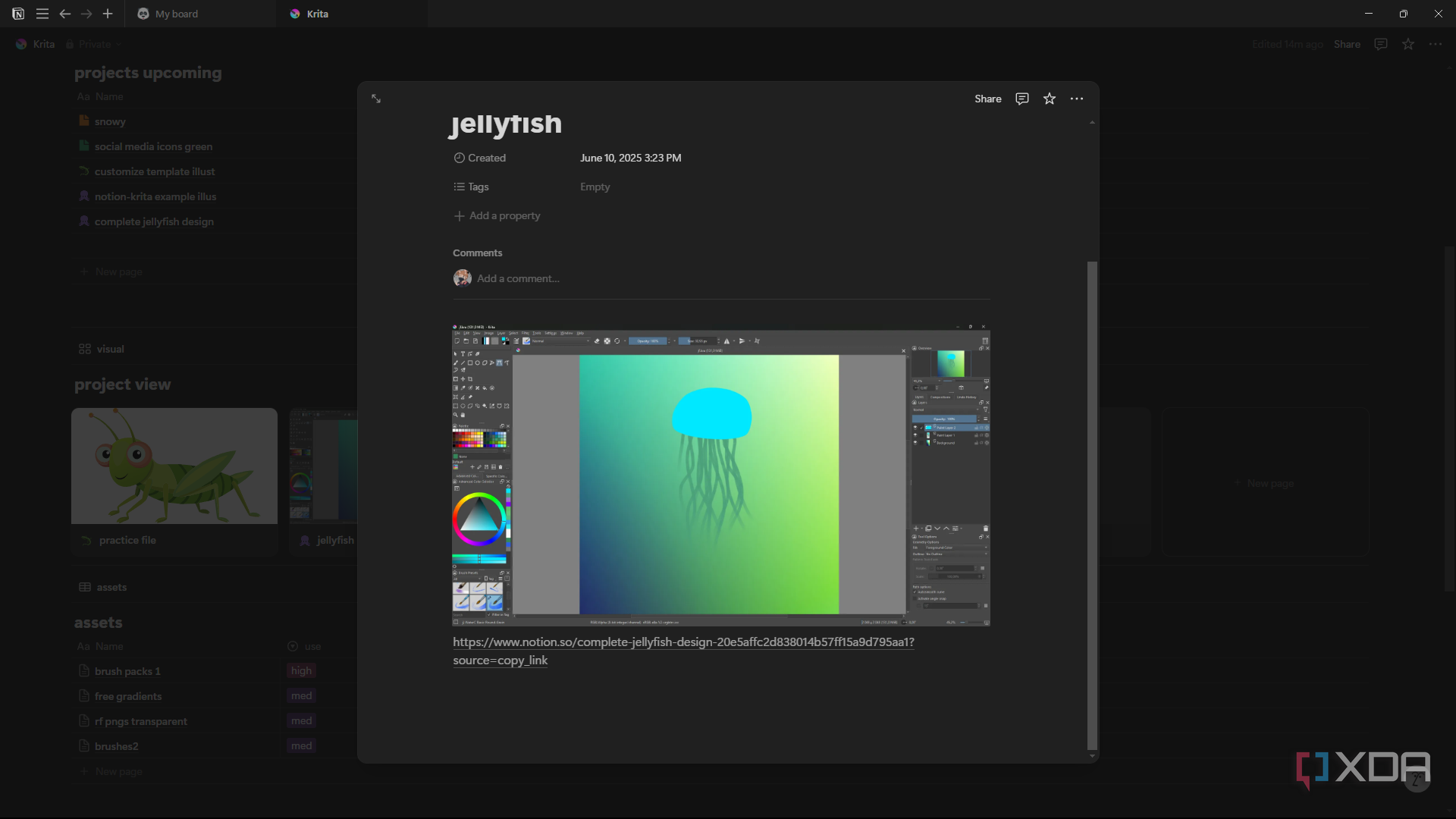Open comments icon in jellyfish modal header
Screen dimensions: 1456x819
(x=1022, y=99)
